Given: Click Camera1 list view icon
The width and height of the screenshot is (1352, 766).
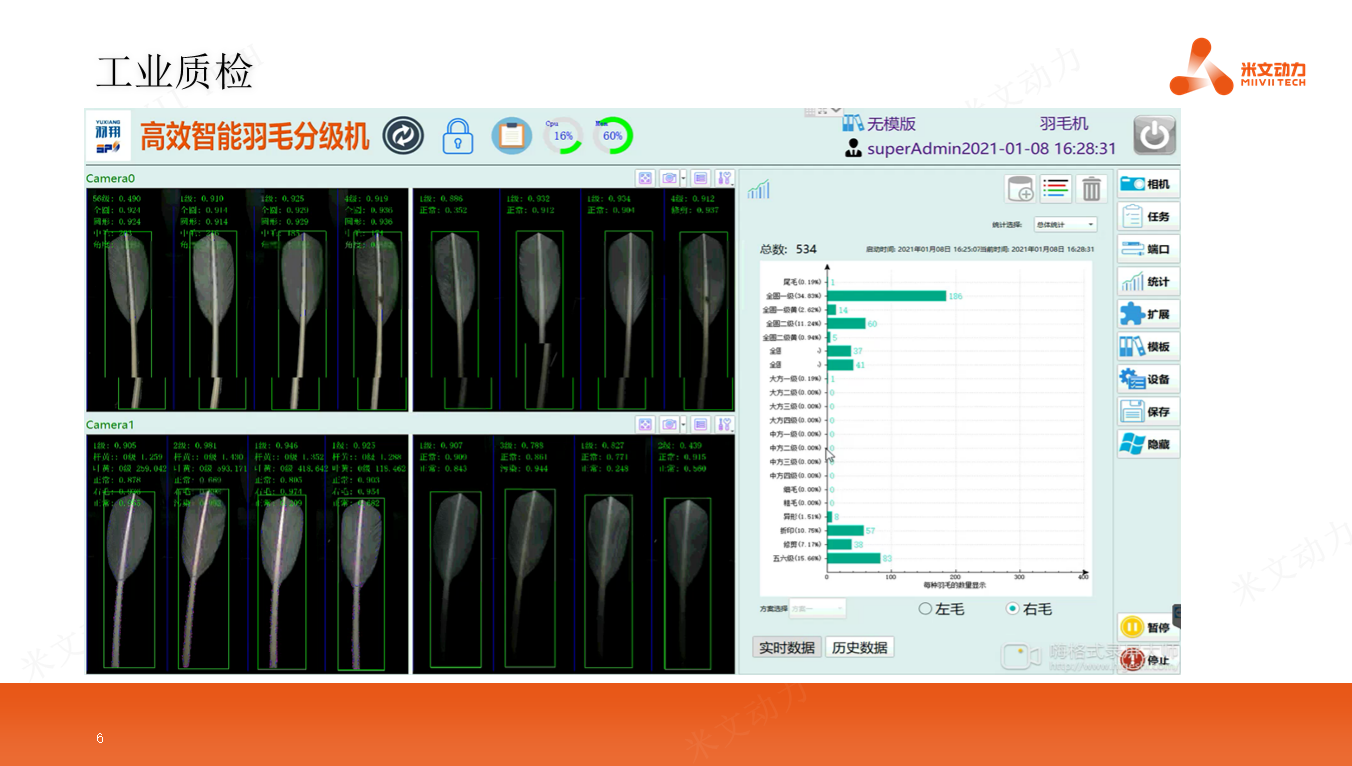Looking at the screenshot, I should [x=700, y=425].
